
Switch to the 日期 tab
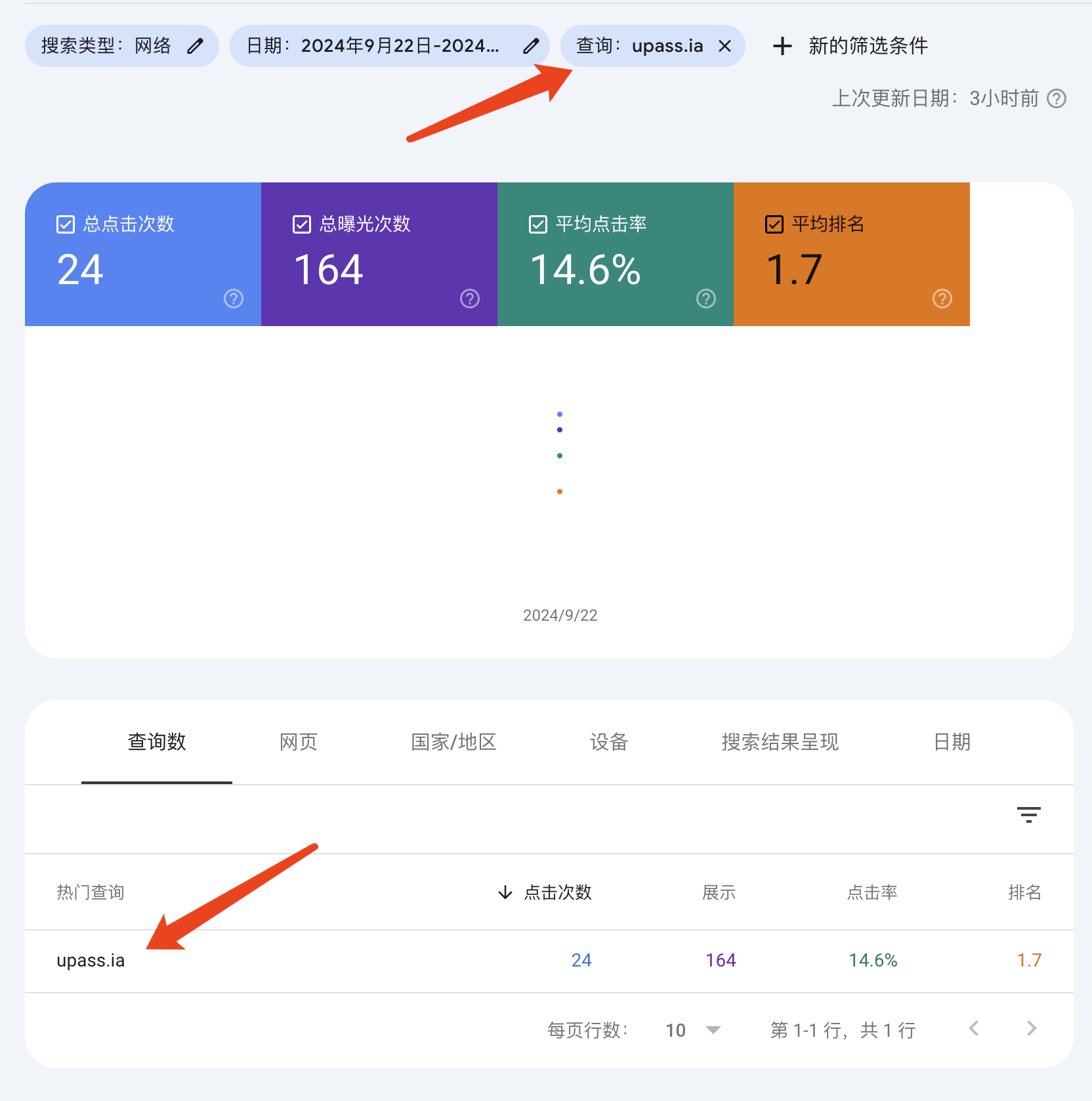pos(952,742)
